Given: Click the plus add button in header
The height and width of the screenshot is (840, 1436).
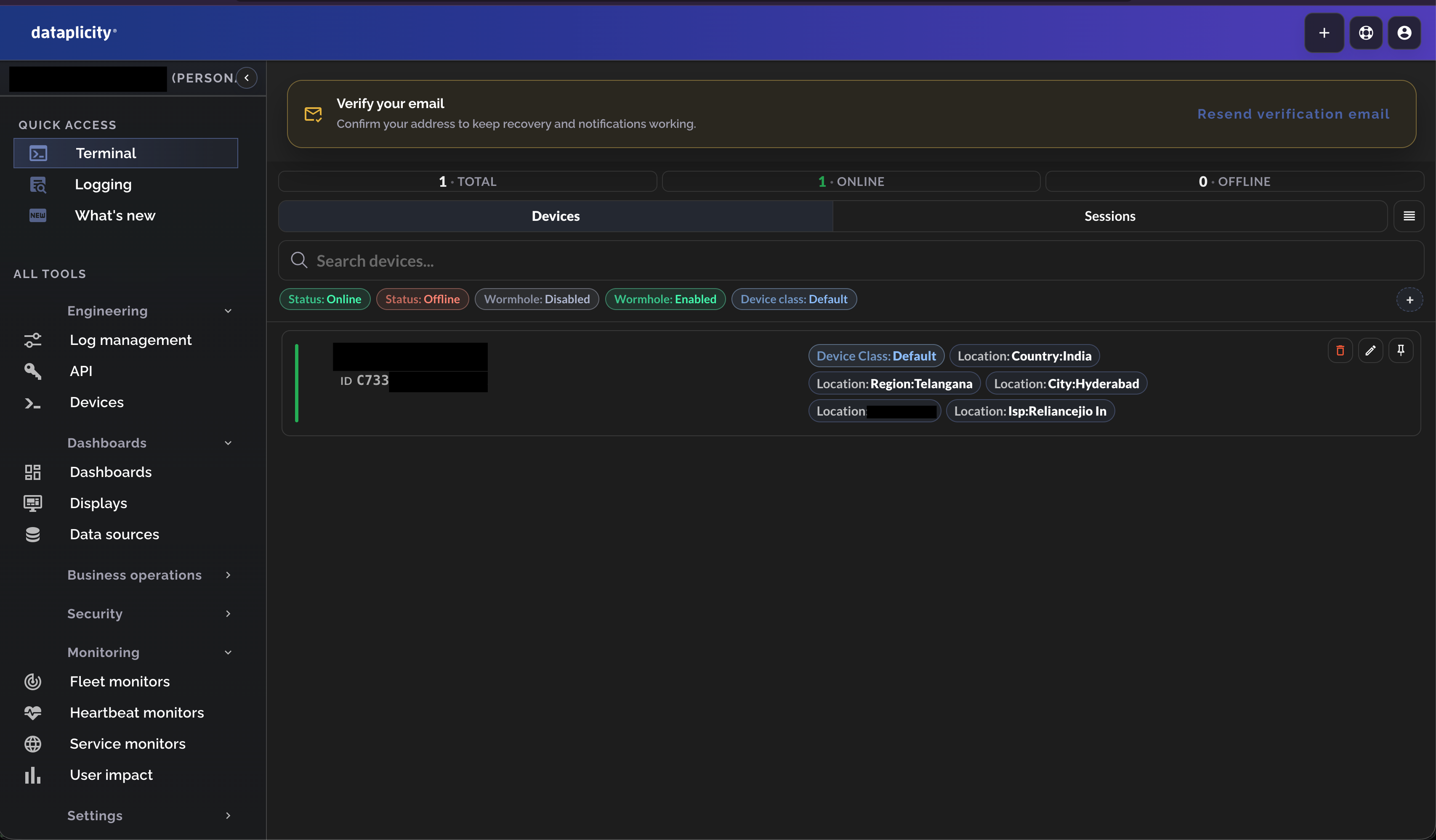Looking at the screenshot, I should pos(1324,33).
